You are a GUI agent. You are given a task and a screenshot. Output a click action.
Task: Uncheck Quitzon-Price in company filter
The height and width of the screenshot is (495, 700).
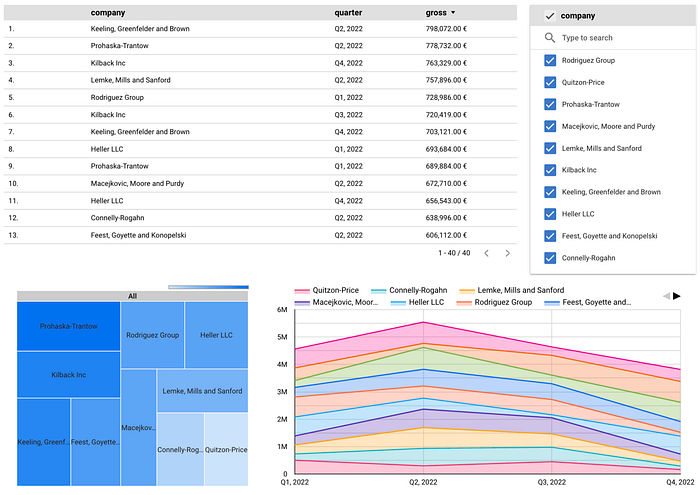coord(550,82)
